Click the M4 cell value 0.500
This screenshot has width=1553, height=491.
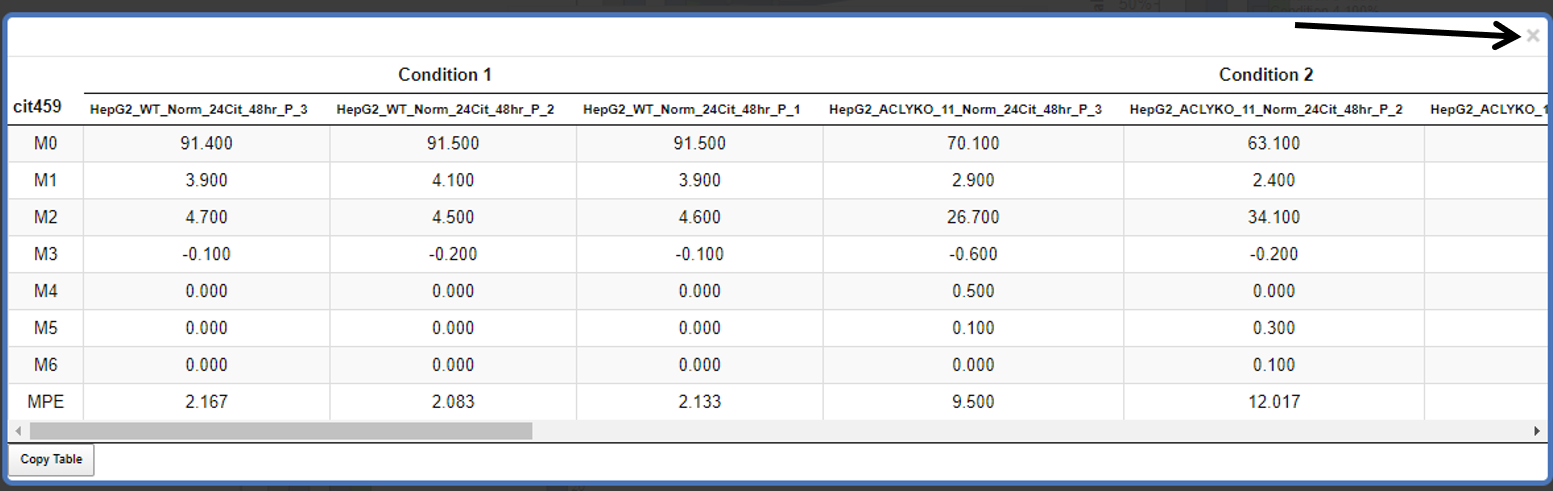click(973, 291)
